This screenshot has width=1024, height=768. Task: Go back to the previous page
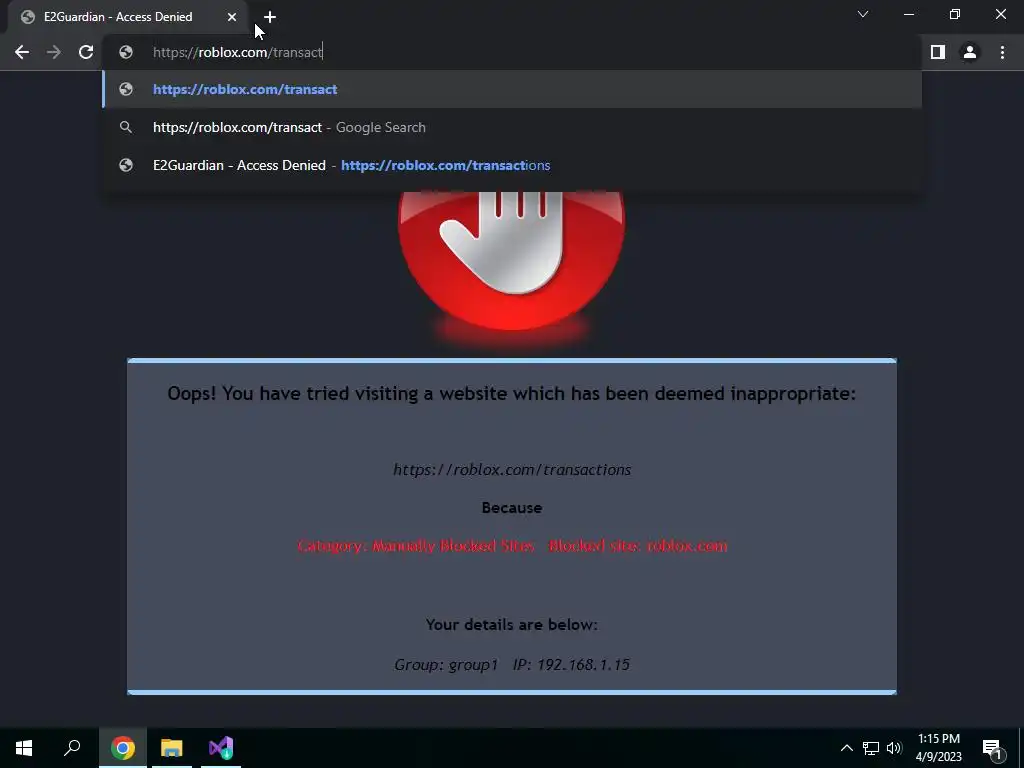22,52
